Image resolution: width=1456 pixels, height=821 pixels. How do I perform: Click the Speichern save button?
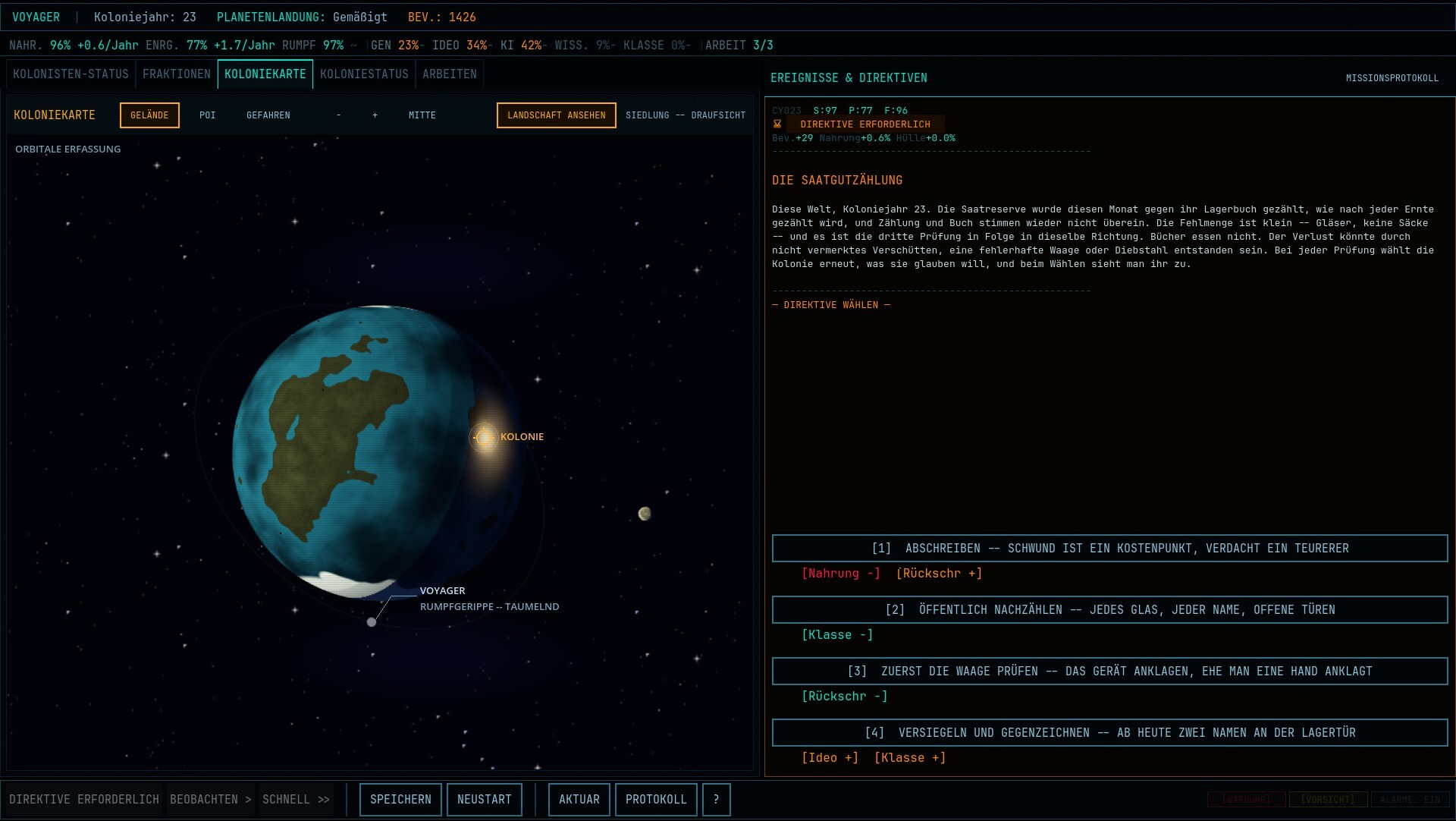400,800
